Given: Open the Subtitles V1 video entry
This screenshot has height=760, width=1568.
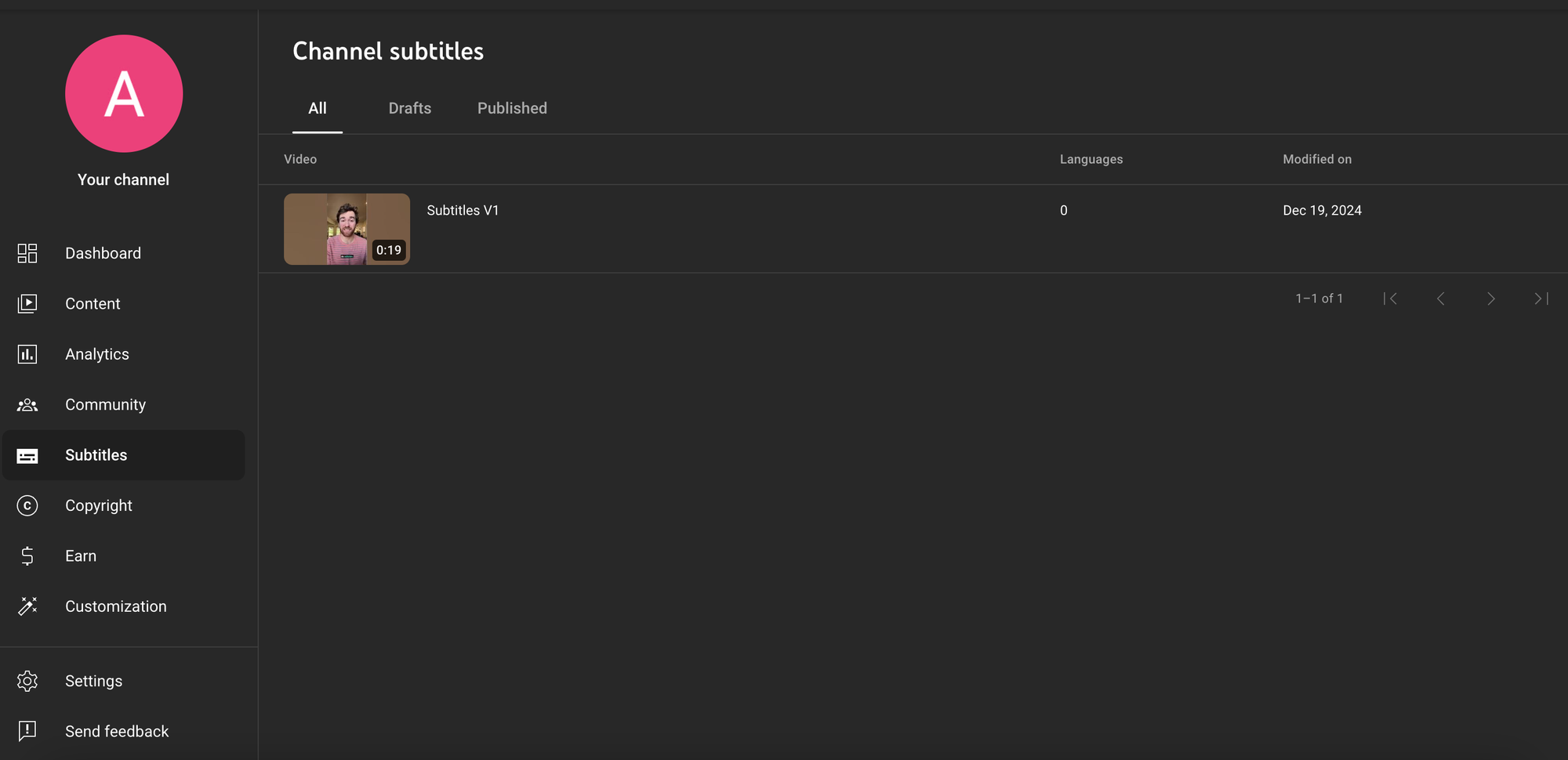Looking at the screenshot, I should pos(463,210).
